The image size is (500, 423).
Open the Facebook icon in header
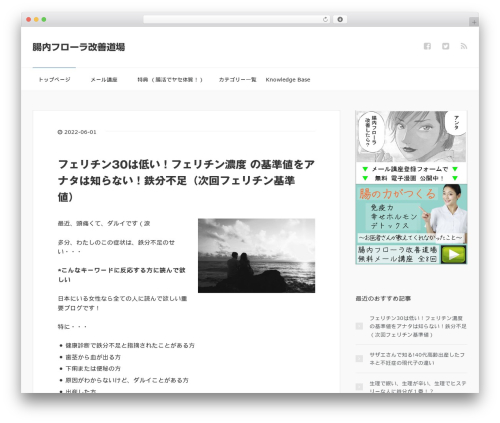427,46
